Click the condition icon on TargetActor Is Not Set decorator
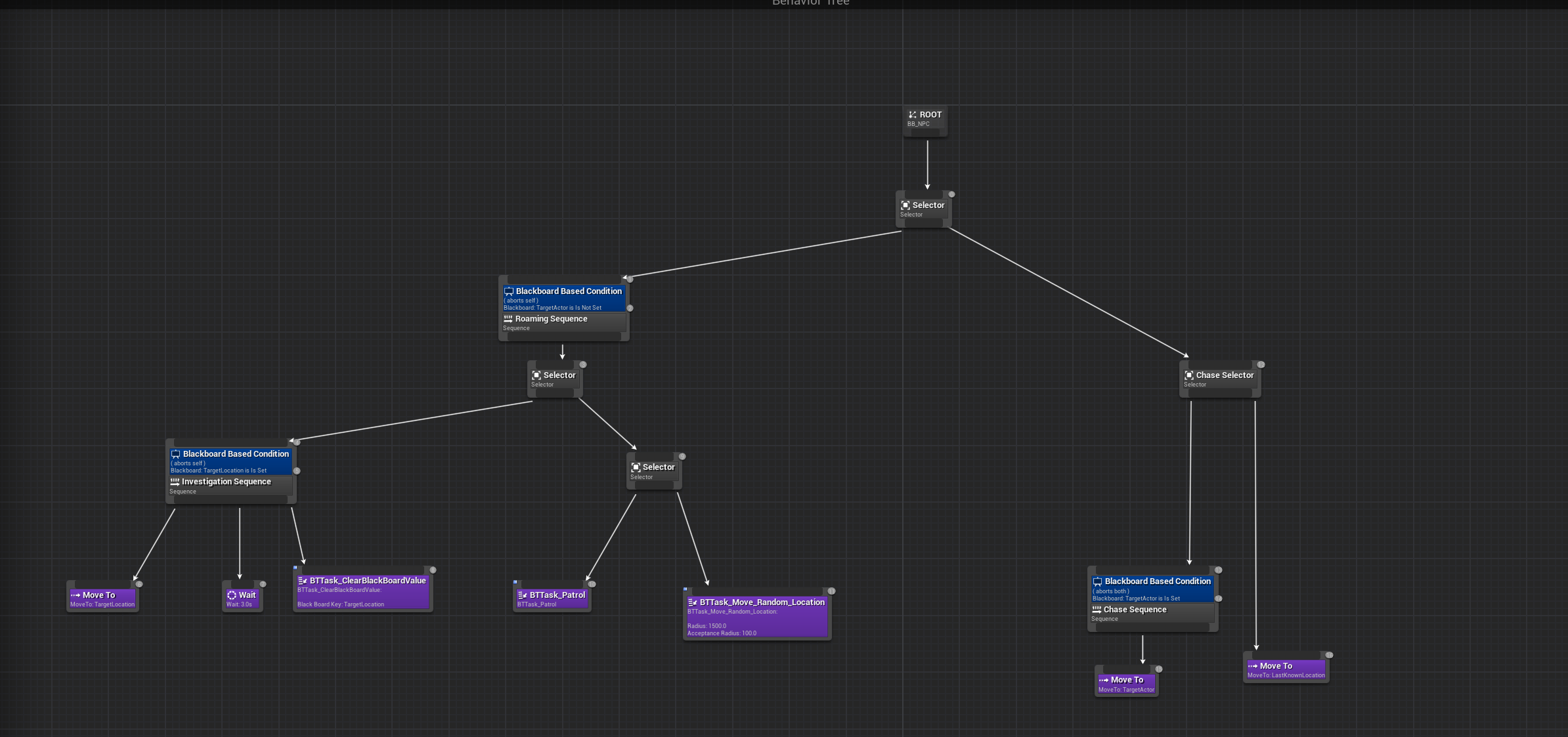 click(509, 291)
